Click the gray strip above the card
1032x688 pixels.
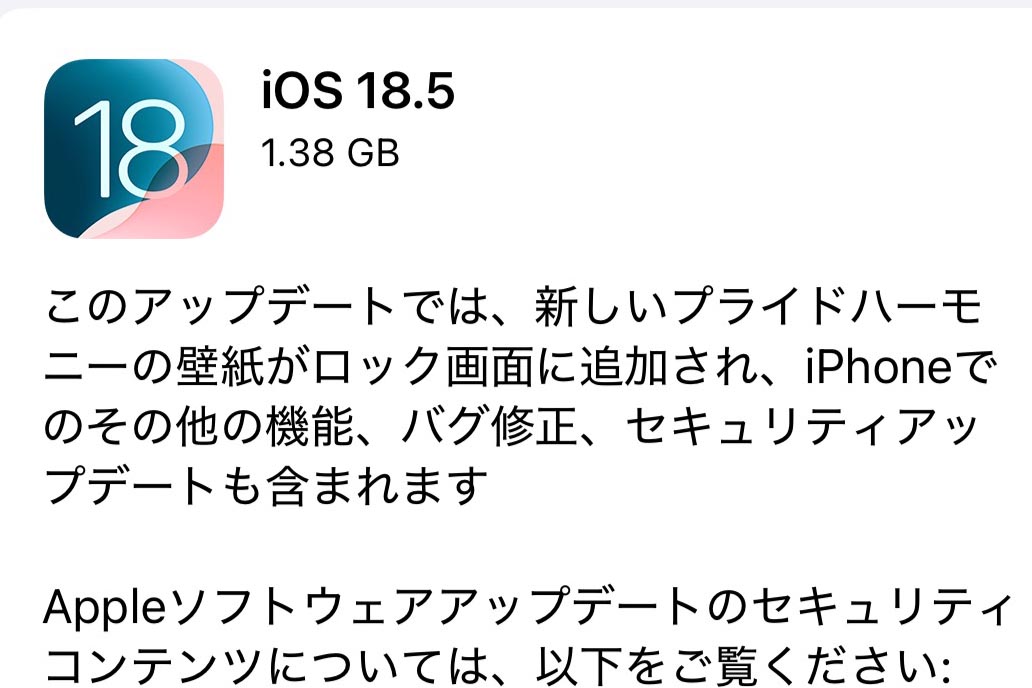[516, 3]
